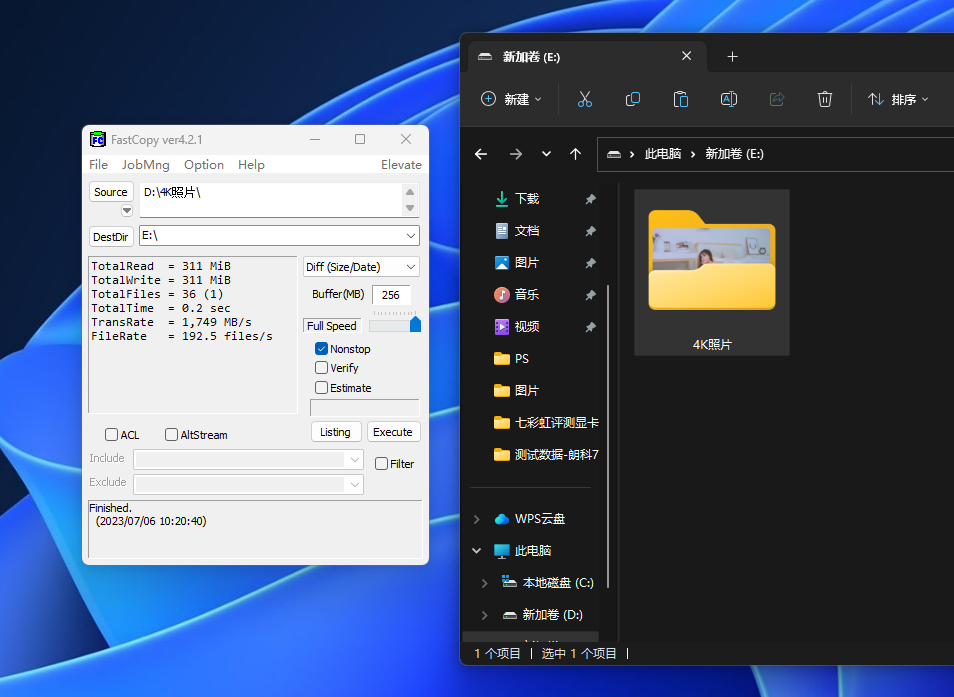
Task: Expand the 新加卷 (D:) tree node
Action: click(x=485, y=615)
